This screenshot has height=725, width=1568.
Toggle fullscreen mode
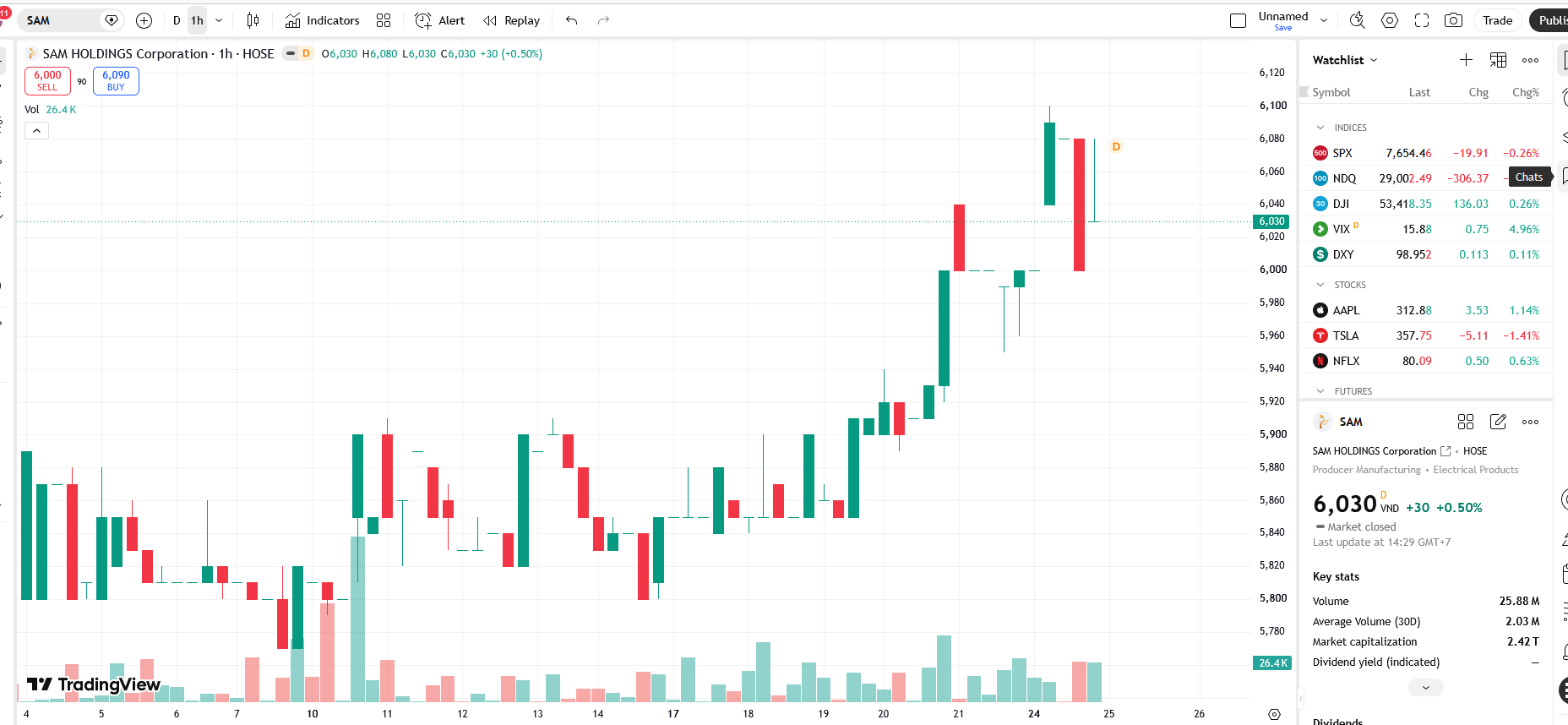[1422, 20]
